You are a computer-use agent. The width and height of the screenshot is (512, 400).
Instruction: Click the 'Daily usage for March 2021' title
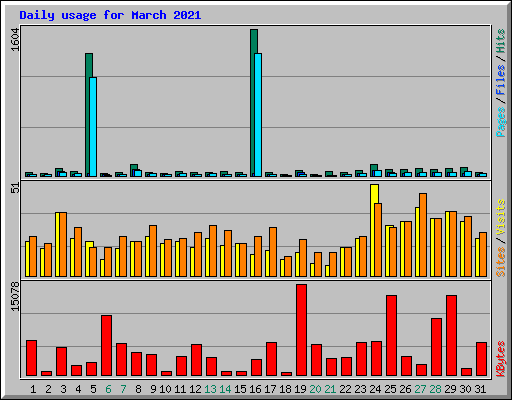[110, 15]
